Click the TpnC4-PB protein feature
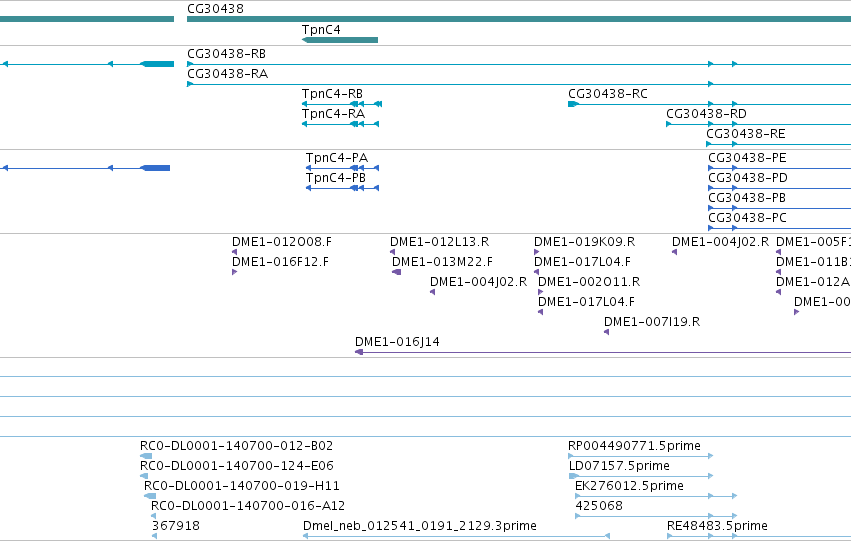 coord(342,188)
